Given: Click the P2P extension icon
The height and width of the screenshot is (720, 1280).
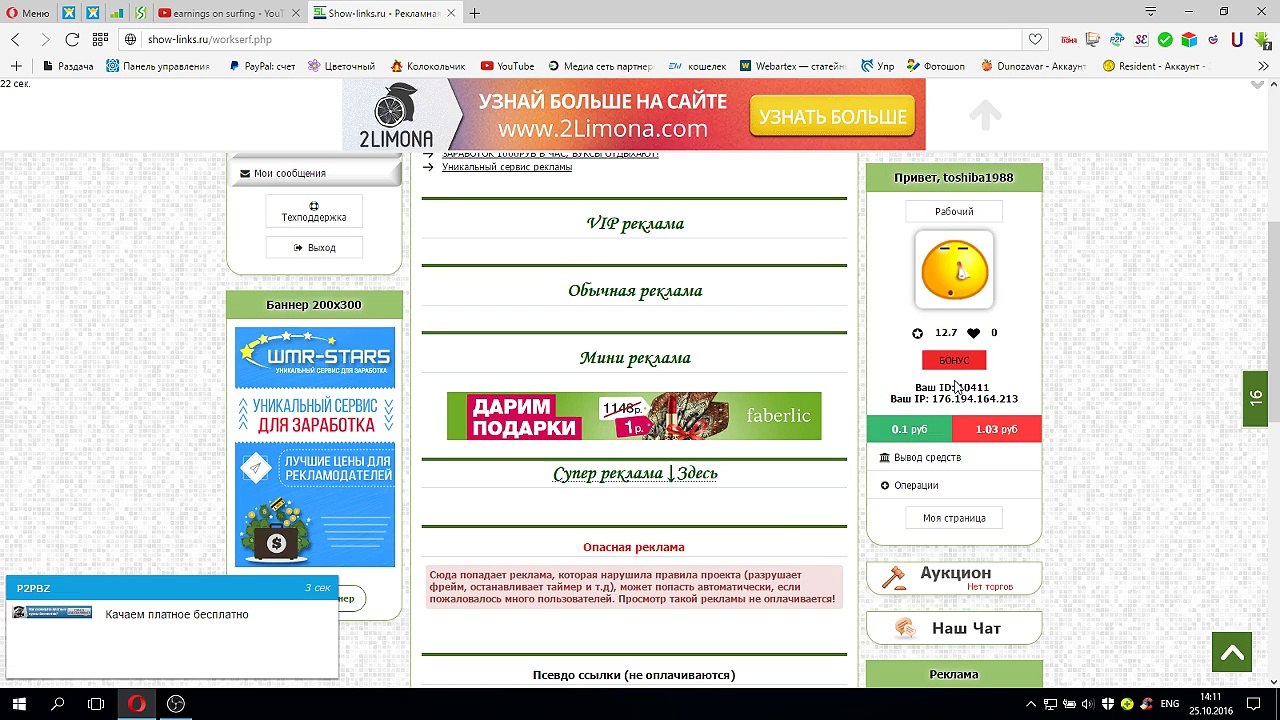Looking at the screenshot, I should 1117,40.
